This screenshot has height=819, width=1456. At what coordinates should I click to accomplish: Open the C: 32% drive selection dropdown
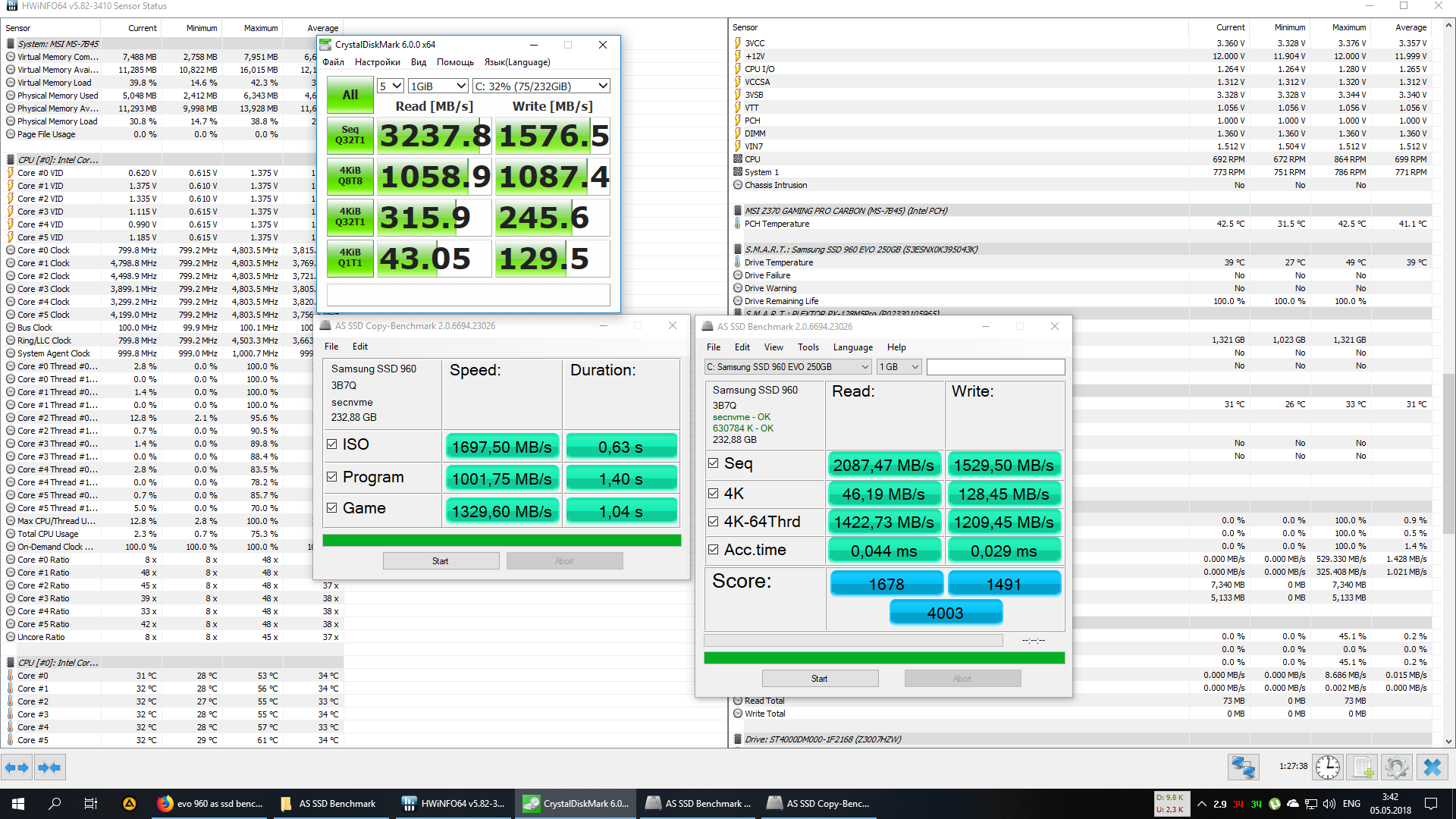tap(541, 86)
